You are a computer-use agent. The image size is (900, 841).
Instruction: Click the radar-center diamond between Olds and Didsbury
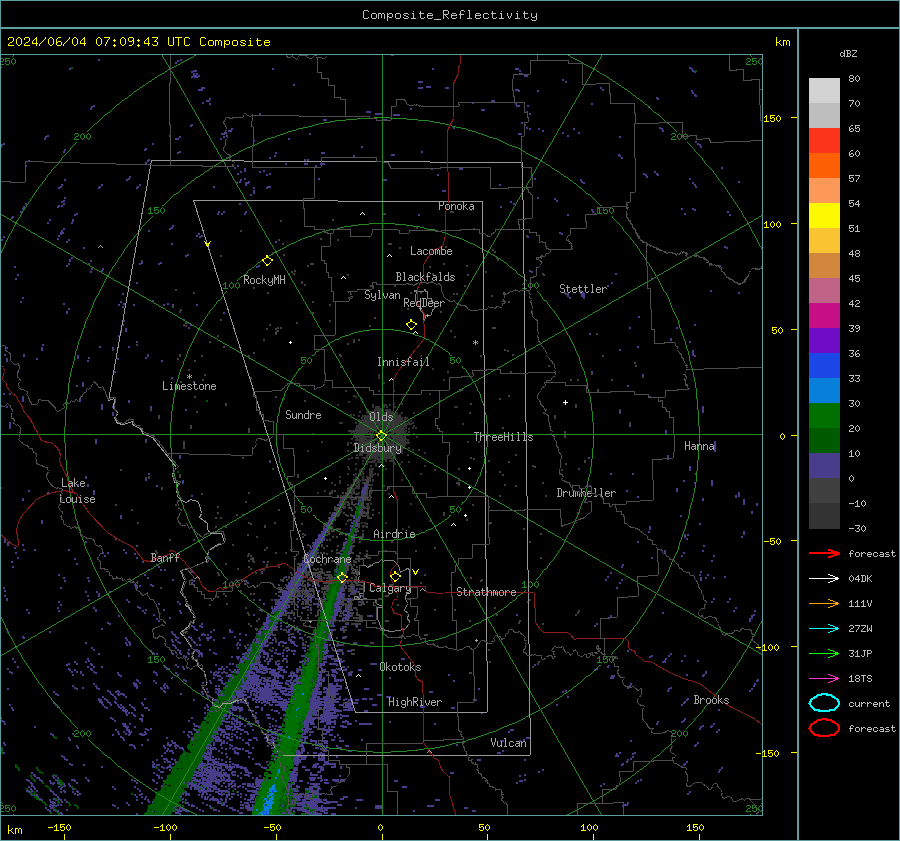(381, 436)
